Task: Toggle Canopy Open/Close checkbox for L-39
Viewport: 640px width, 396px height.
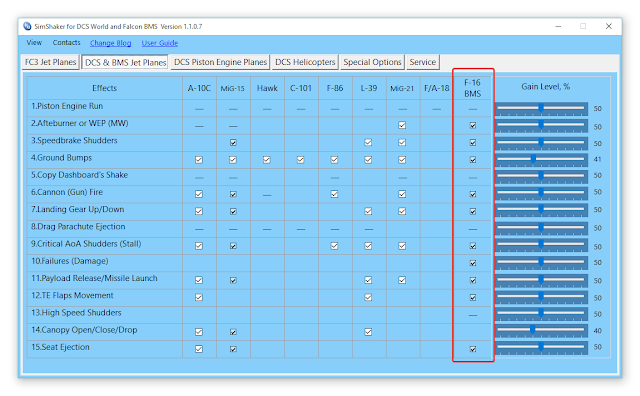Action: tap(368, 332)
